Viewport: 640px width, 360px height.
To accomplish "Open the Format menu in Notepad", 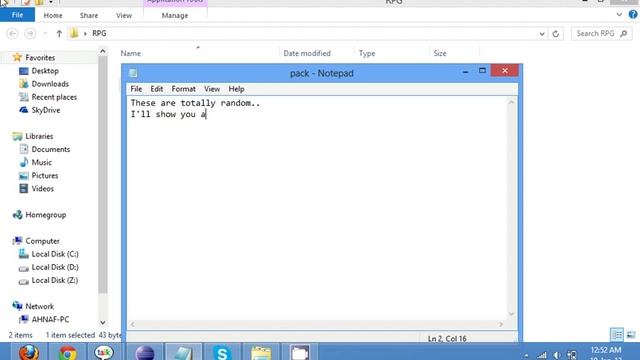I will (183, 89).
